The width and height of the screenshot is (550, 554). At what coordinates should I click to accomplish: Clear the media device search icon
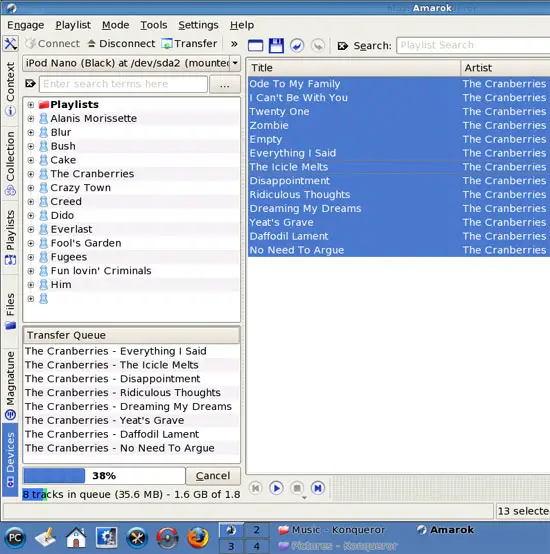(x=30, y=84)
